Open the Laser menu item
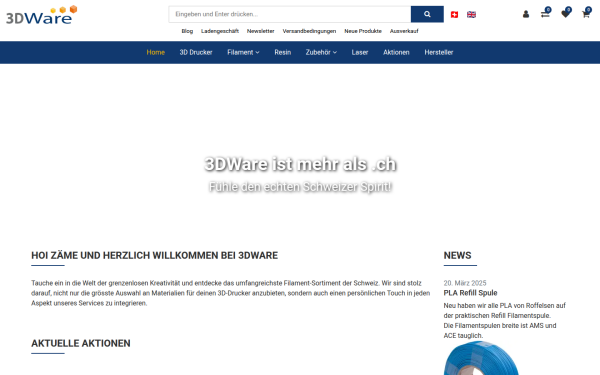 [x=360, y=52]
